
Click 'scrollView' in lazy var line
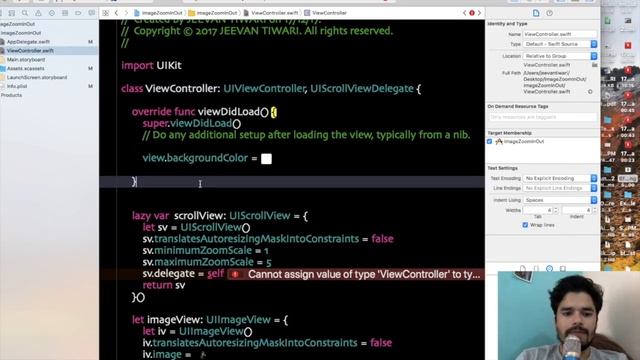tap(197, 216)
